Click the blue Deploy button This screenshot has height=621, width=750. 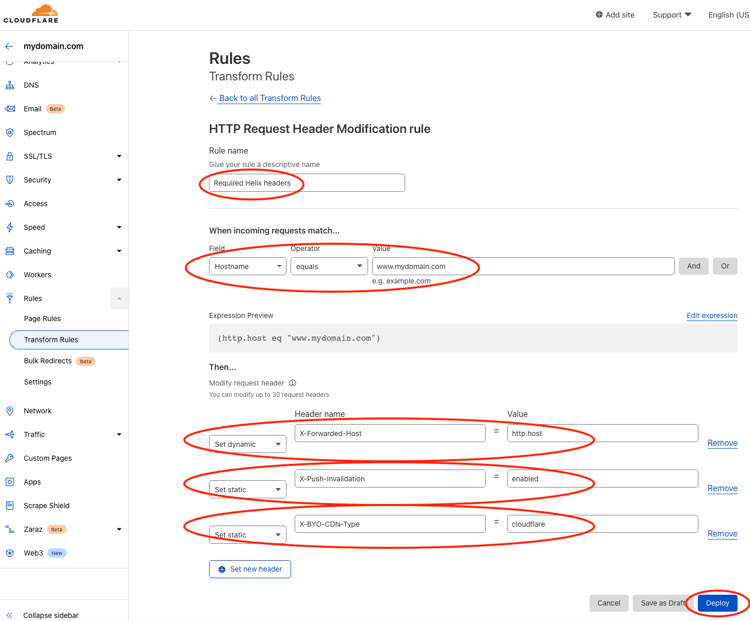coord(717,603)
